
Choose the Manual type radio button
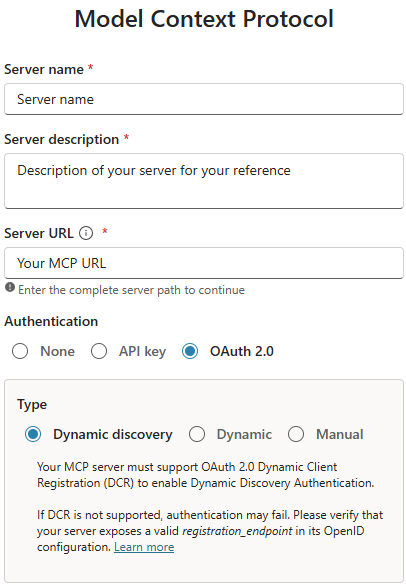click(296, 434)
